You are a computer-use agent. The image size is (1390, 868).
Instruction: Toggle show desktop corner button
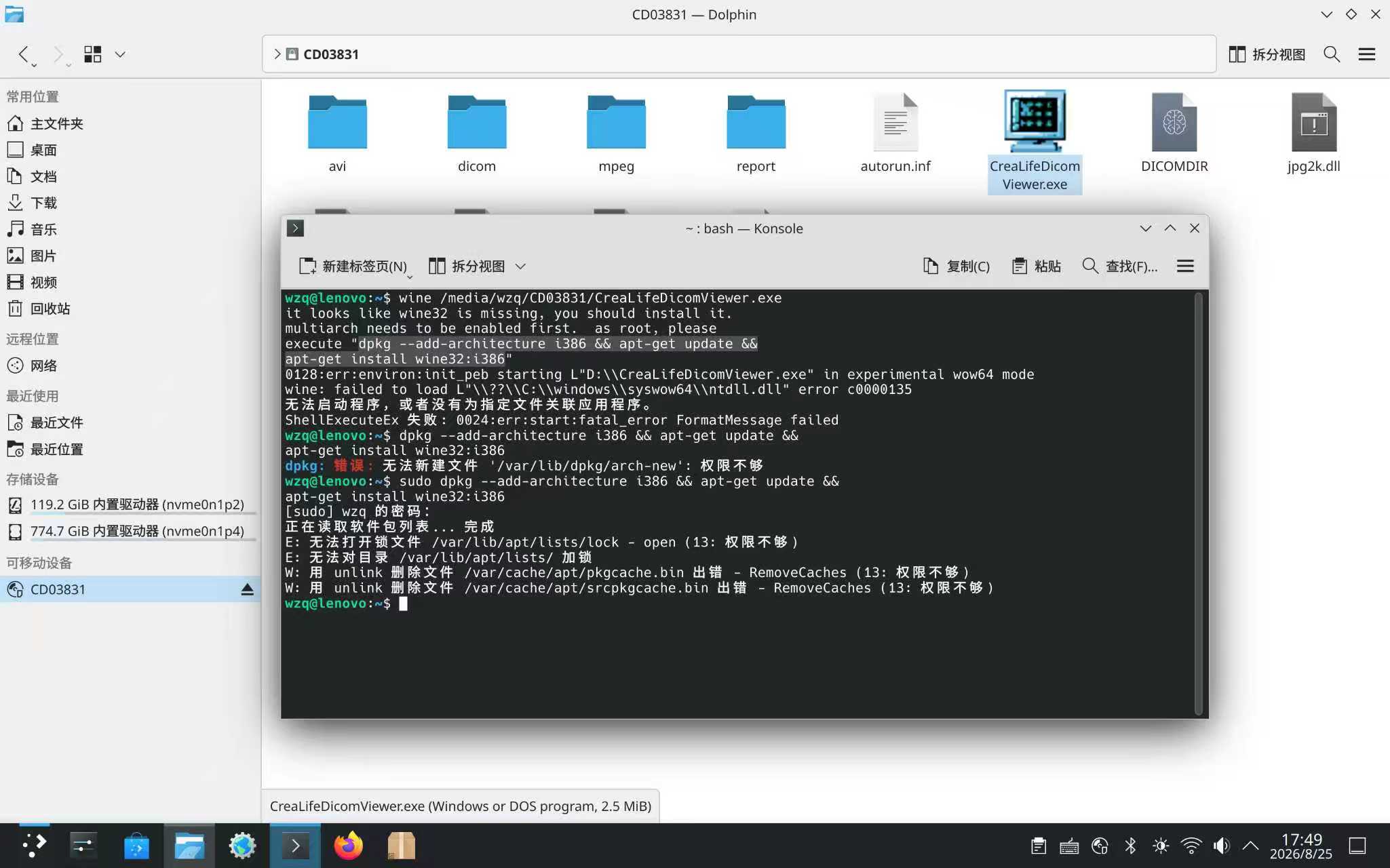[x=1357, y=846]
